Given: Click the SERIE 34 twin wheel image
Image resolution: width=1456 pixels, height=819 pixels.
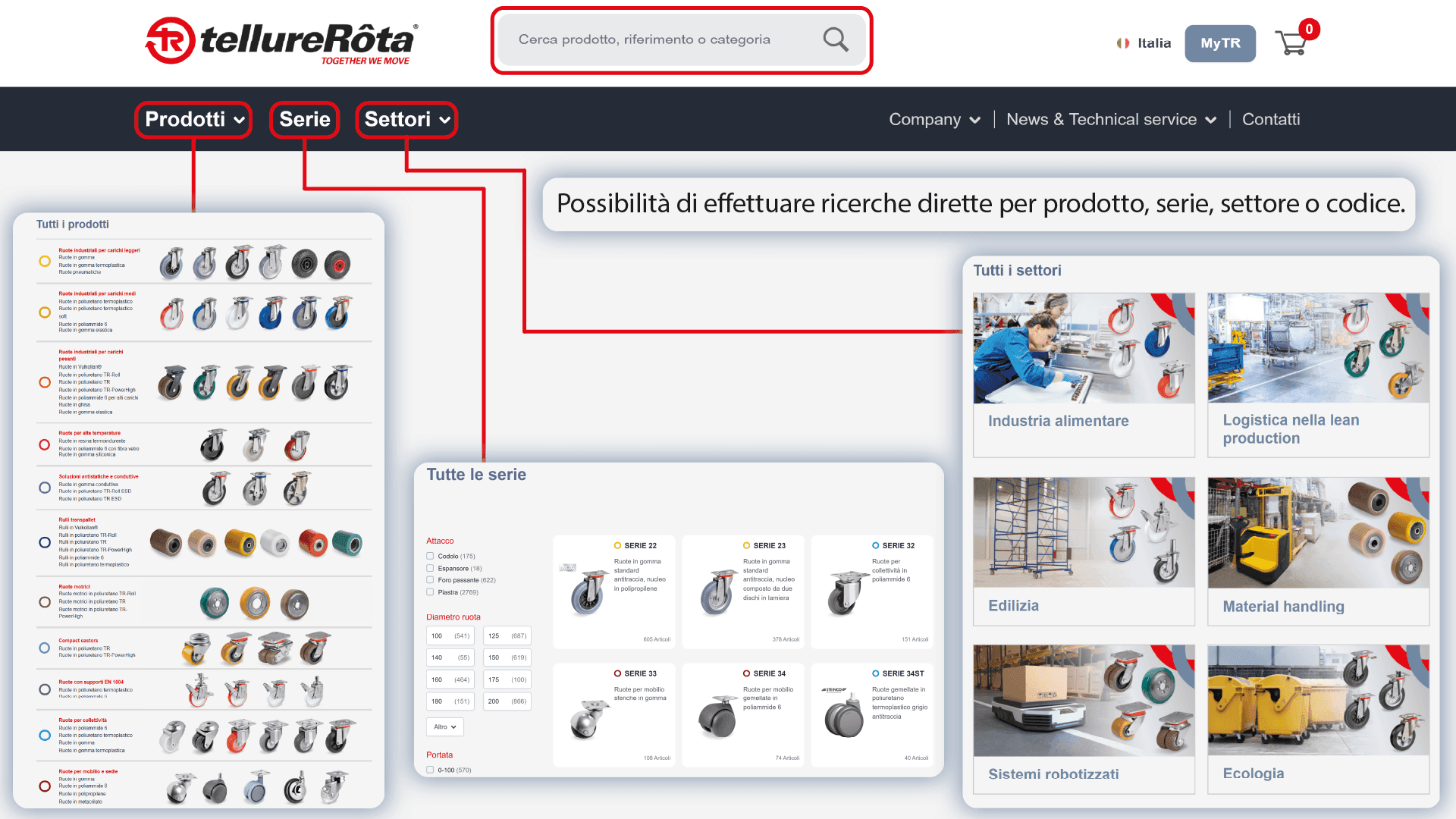Looking at the screenshot, I should click(717, 716).
